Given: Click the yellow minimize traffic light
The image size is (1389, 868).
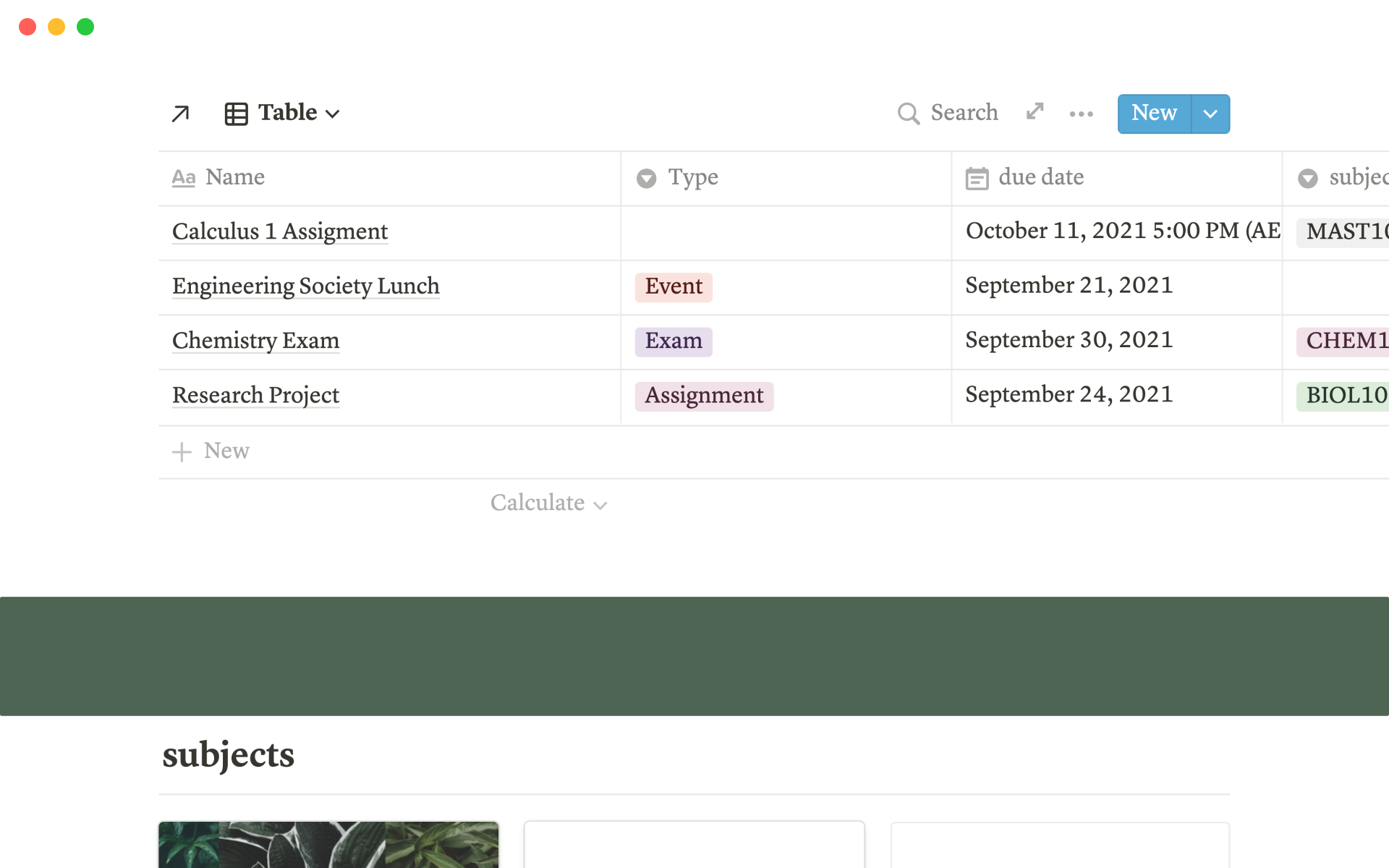Looking at the screenshot, I should [x=56, y=26].
